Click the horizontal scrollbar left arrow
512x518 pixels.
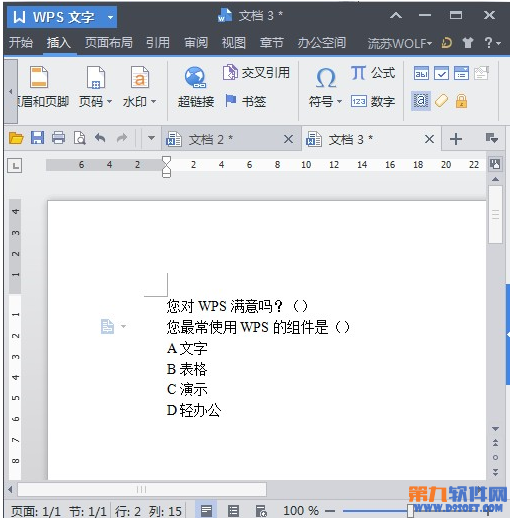pyautogui.click(x=10, y=489)
